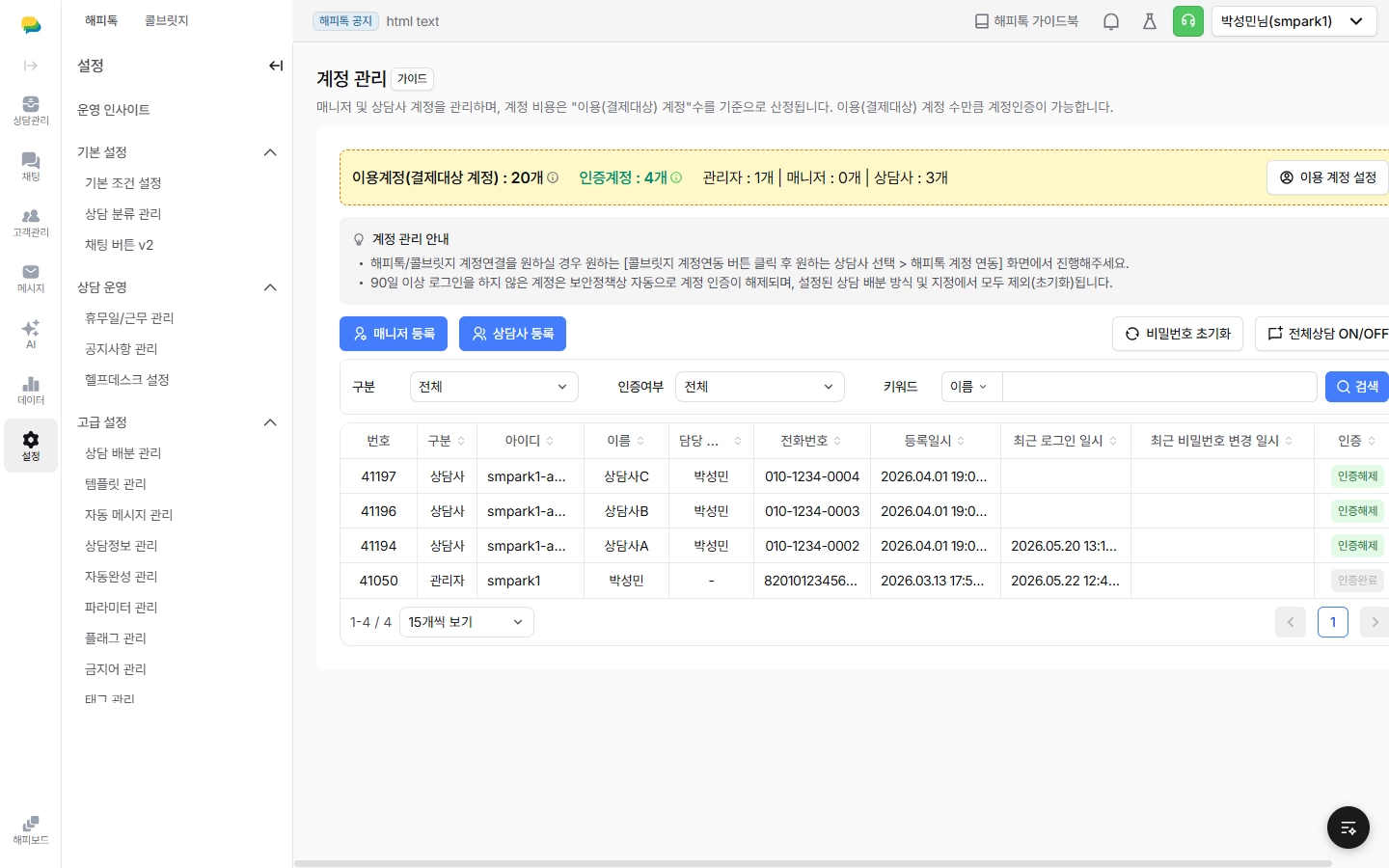Image resolution: width=1389 pixels, height=868 pixels.
Task: Open 운영 인사이트 menu item
Action: [114, 110]
